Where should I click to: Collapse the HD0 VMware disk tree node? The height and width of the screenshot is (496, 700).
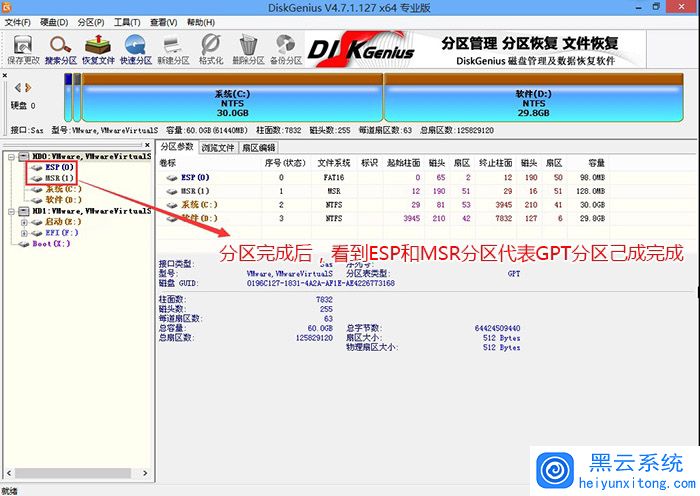pos(10,157)
